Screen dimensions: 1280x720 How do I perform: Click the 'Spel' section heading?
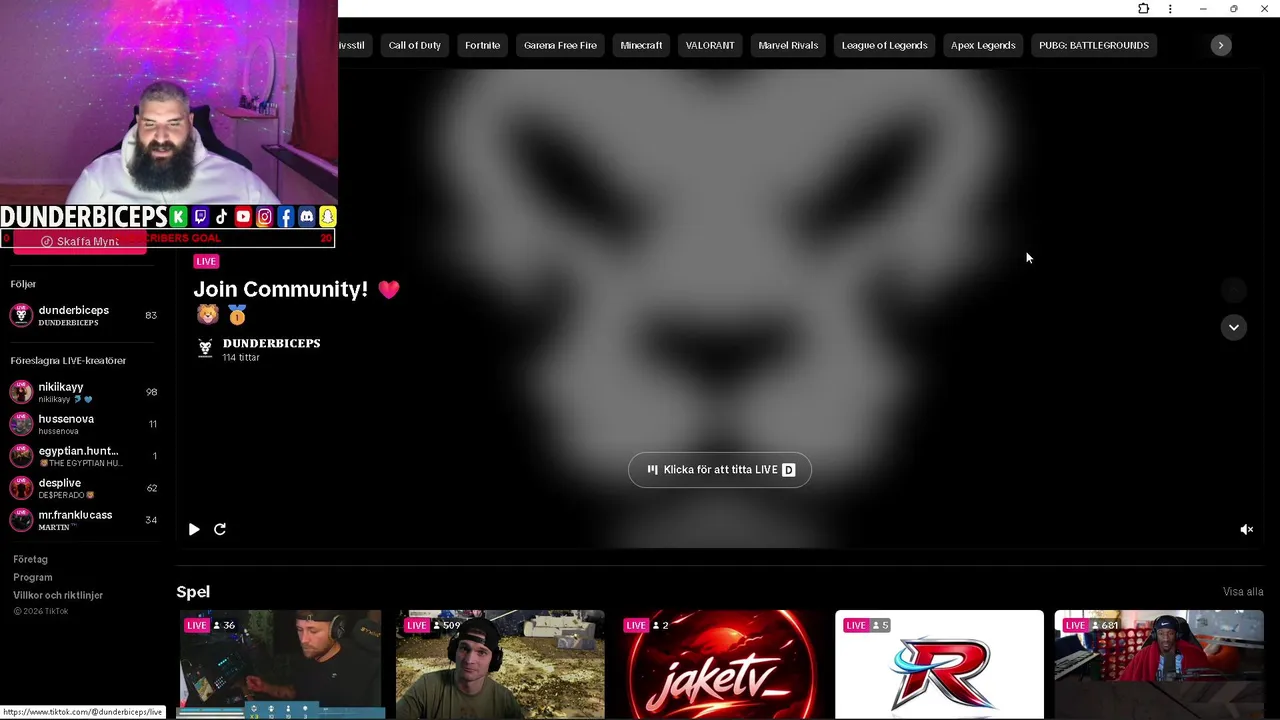coord(193,592)
